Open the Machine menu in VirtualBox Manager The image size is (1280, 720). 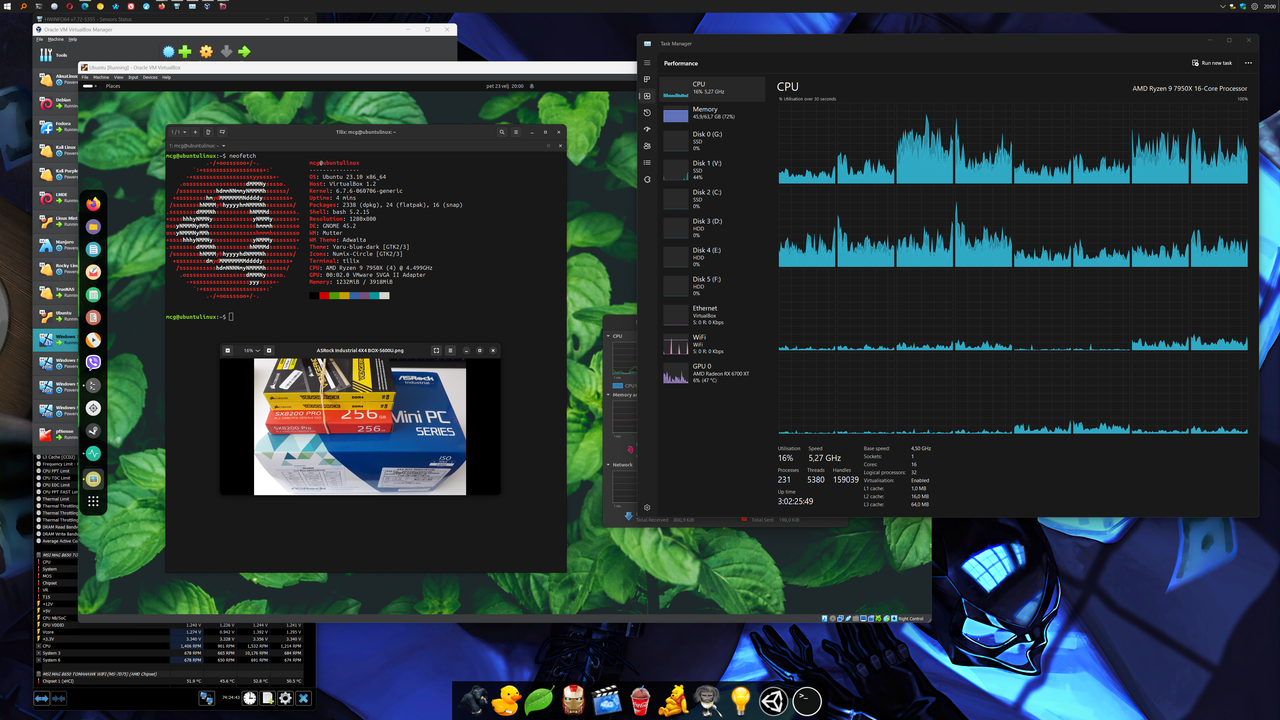(x=56, y=40)
